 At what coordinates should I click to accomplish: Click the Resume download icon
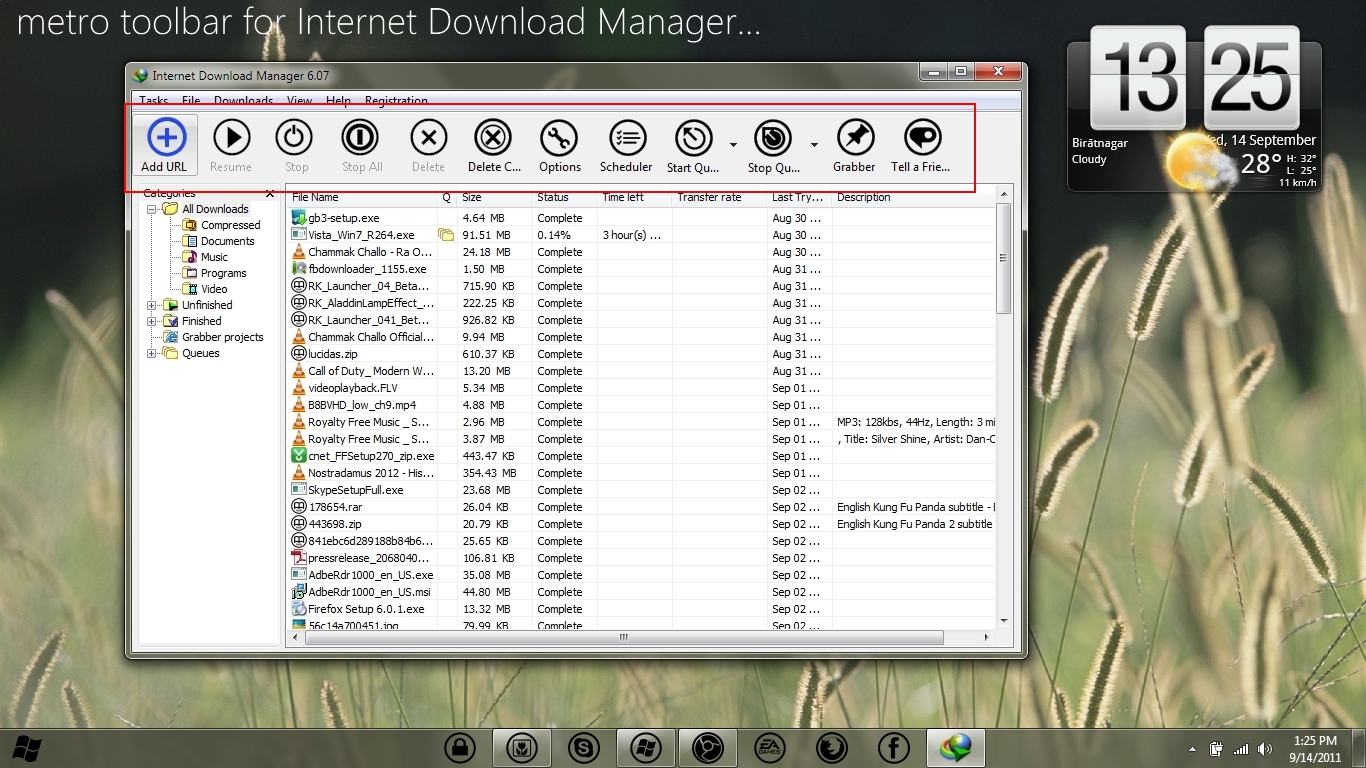(232, 137)
